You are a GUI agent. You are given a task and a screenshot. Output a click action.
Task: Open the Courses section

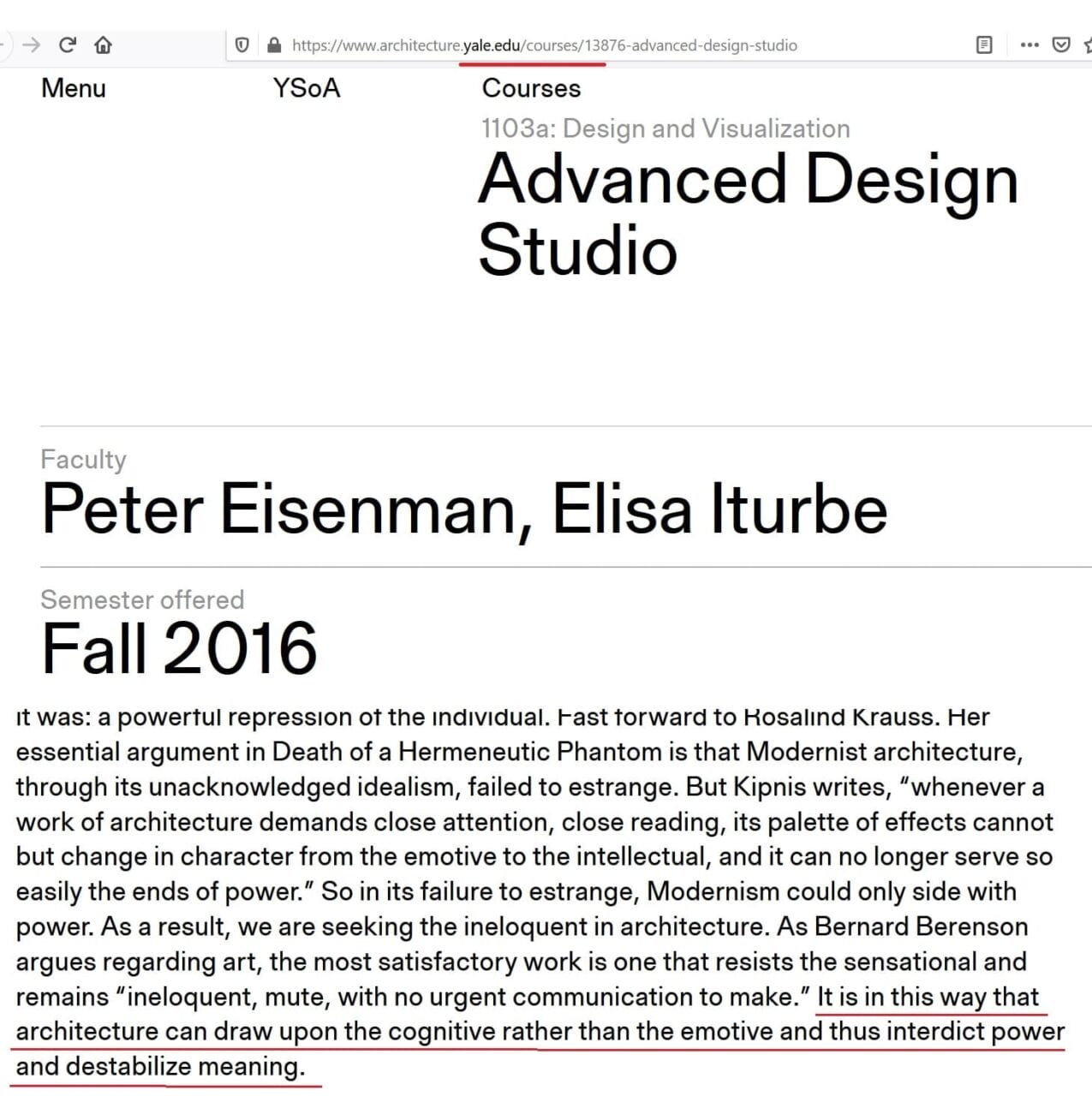coord(531,88)
